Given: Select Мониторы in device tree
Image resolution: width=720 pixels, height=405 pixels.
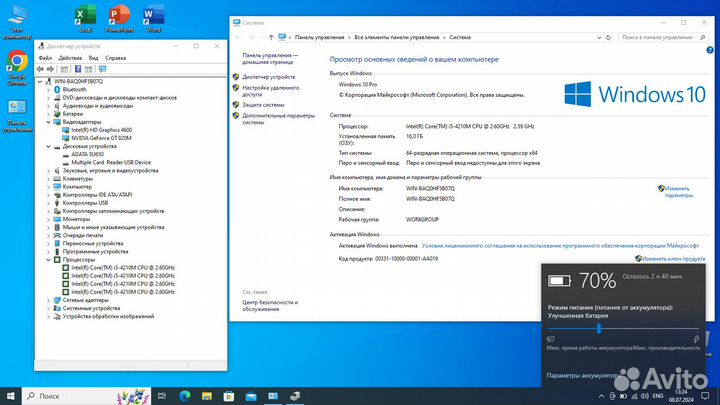Looking at the screenshot, I should click(76, 219).
